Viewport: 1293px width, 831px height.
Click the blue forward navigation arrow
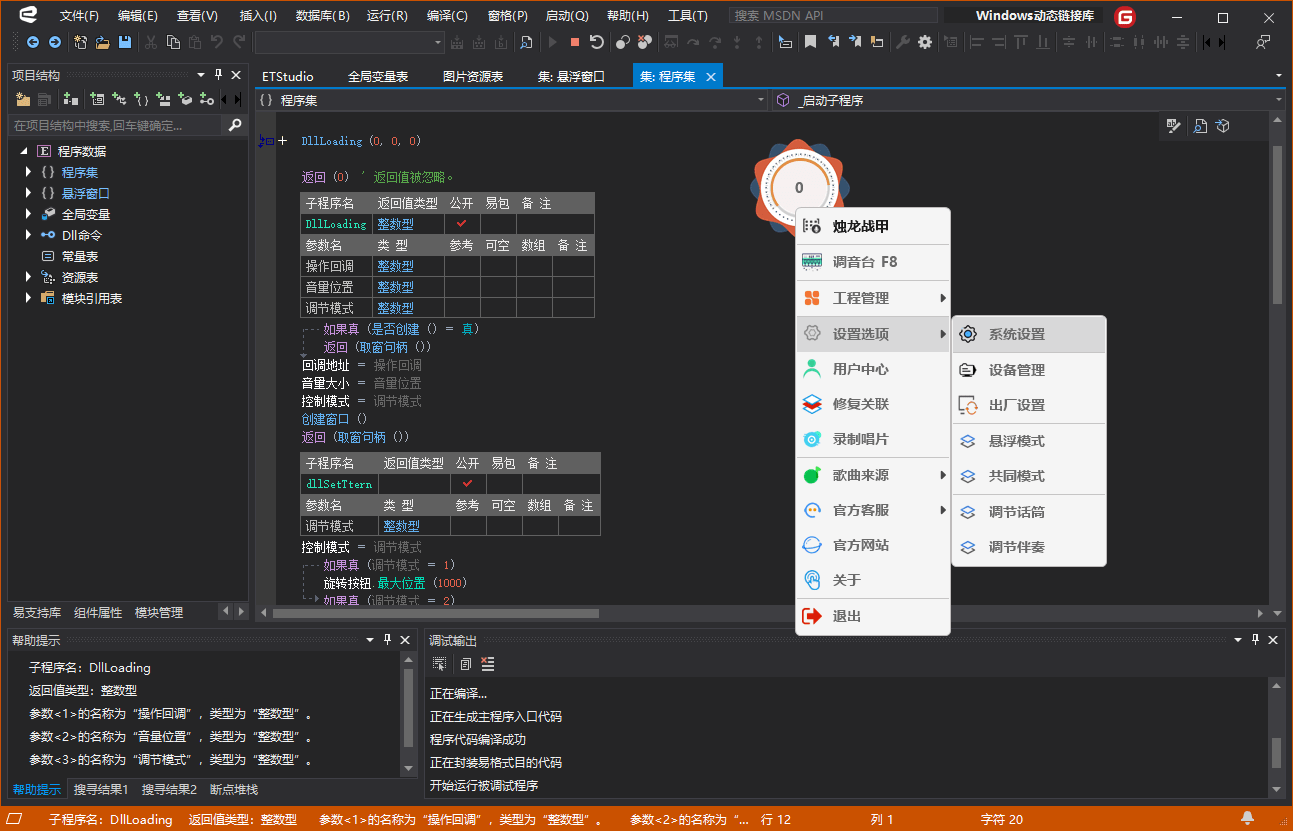(54, 42)
